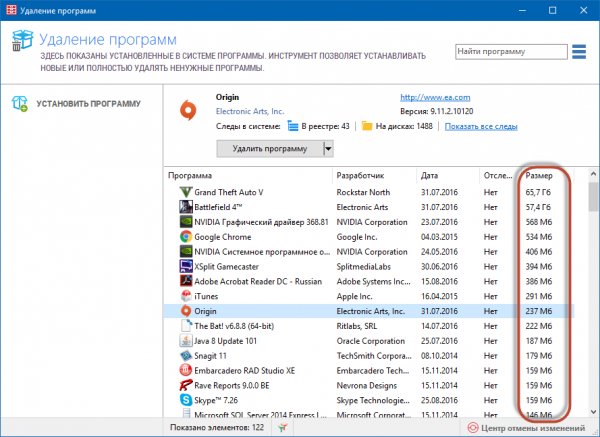Click the NVIDIA graphics driver 368.81 icon
This screenshot has height=437, width=600.
pos(186,222)
